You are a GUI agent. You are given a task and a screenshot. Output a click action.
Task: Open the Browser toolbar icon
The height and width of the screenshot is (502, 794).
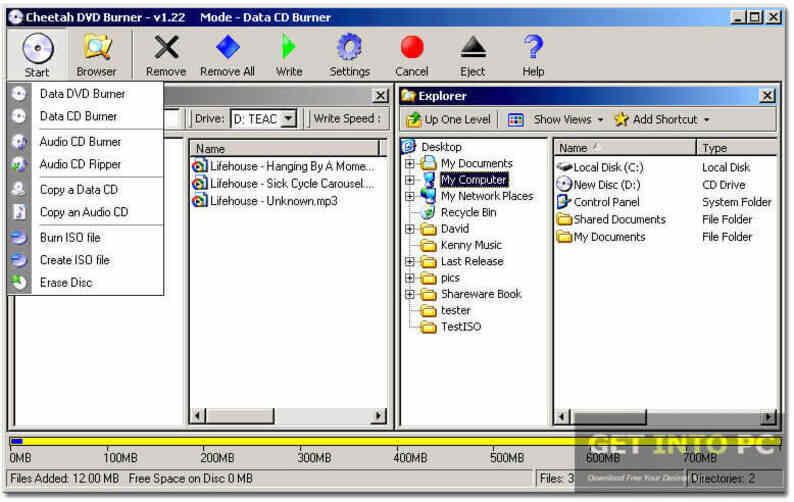point(97,48)
